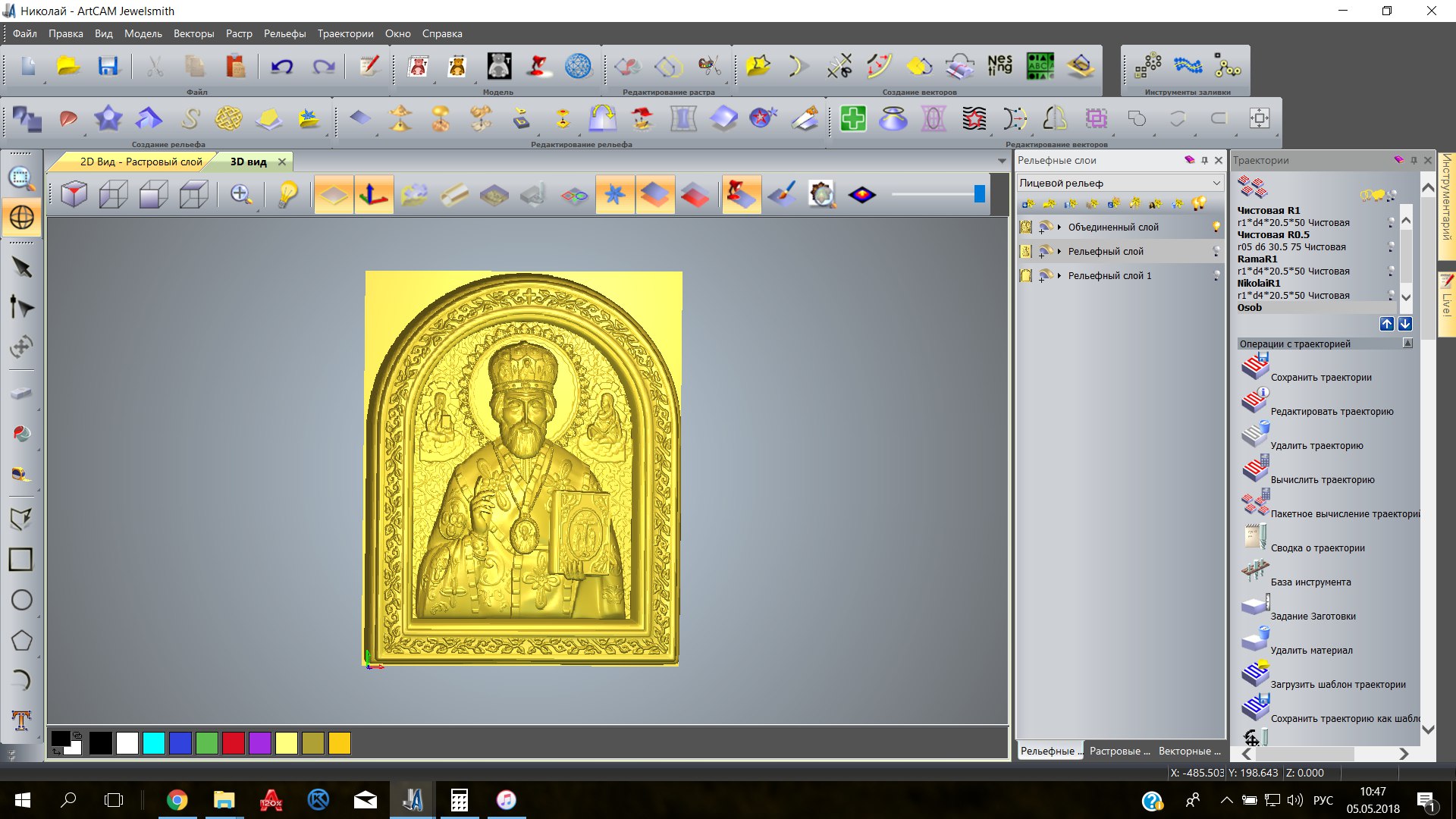The image size is (1456, 819).
Task: Expand the Рельефный слой tree arrow
Action: (1059, 251)
